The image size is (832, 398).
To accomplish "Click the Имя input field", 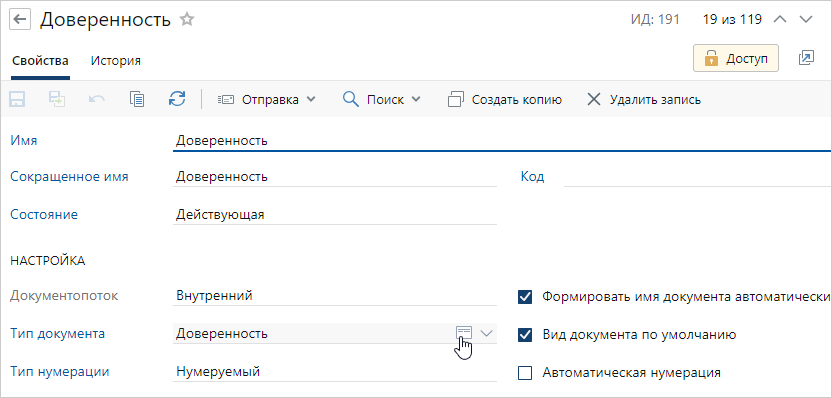I will click(502, 141).
